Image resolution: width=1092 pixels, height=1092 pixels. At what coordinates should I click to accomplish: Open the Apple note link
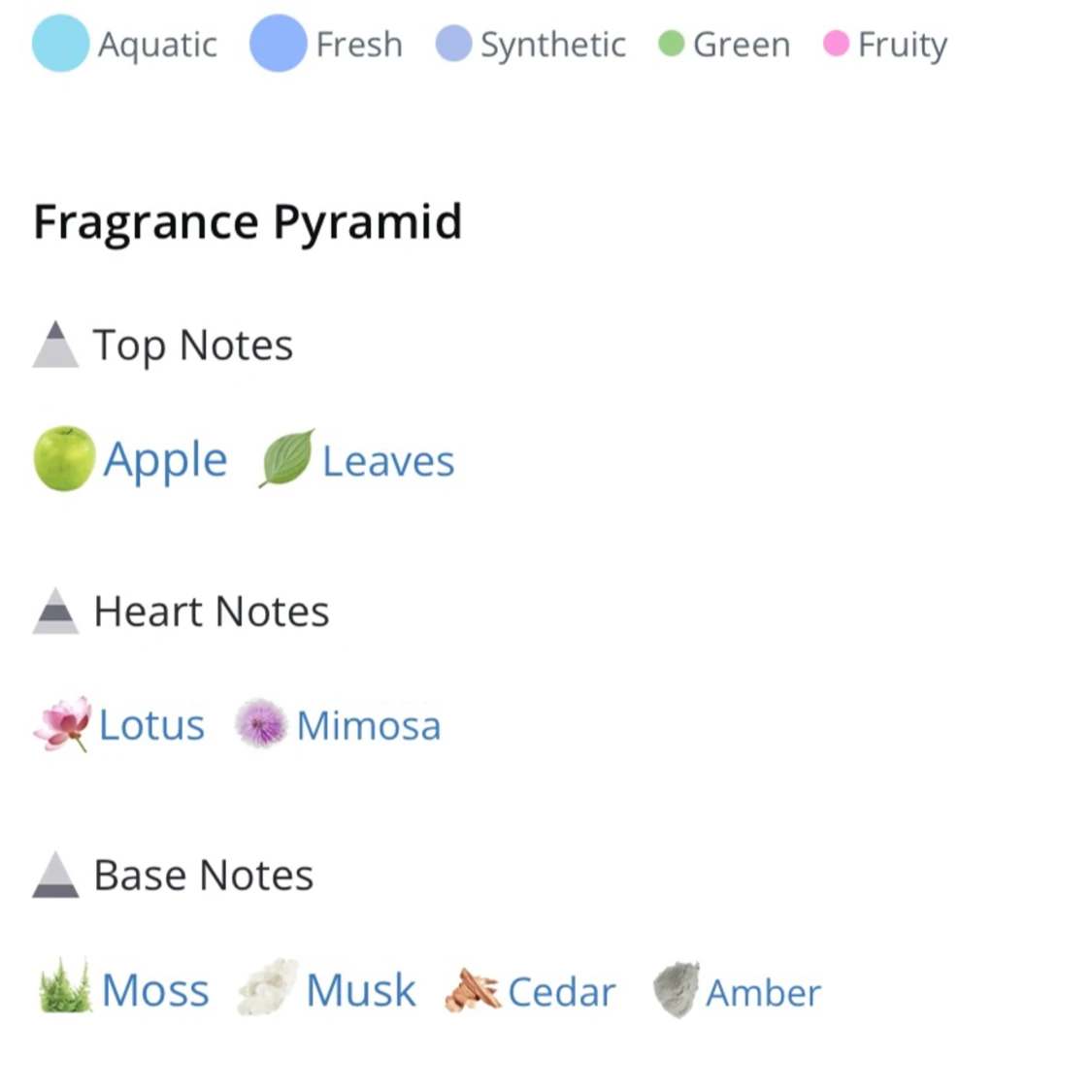166,460
